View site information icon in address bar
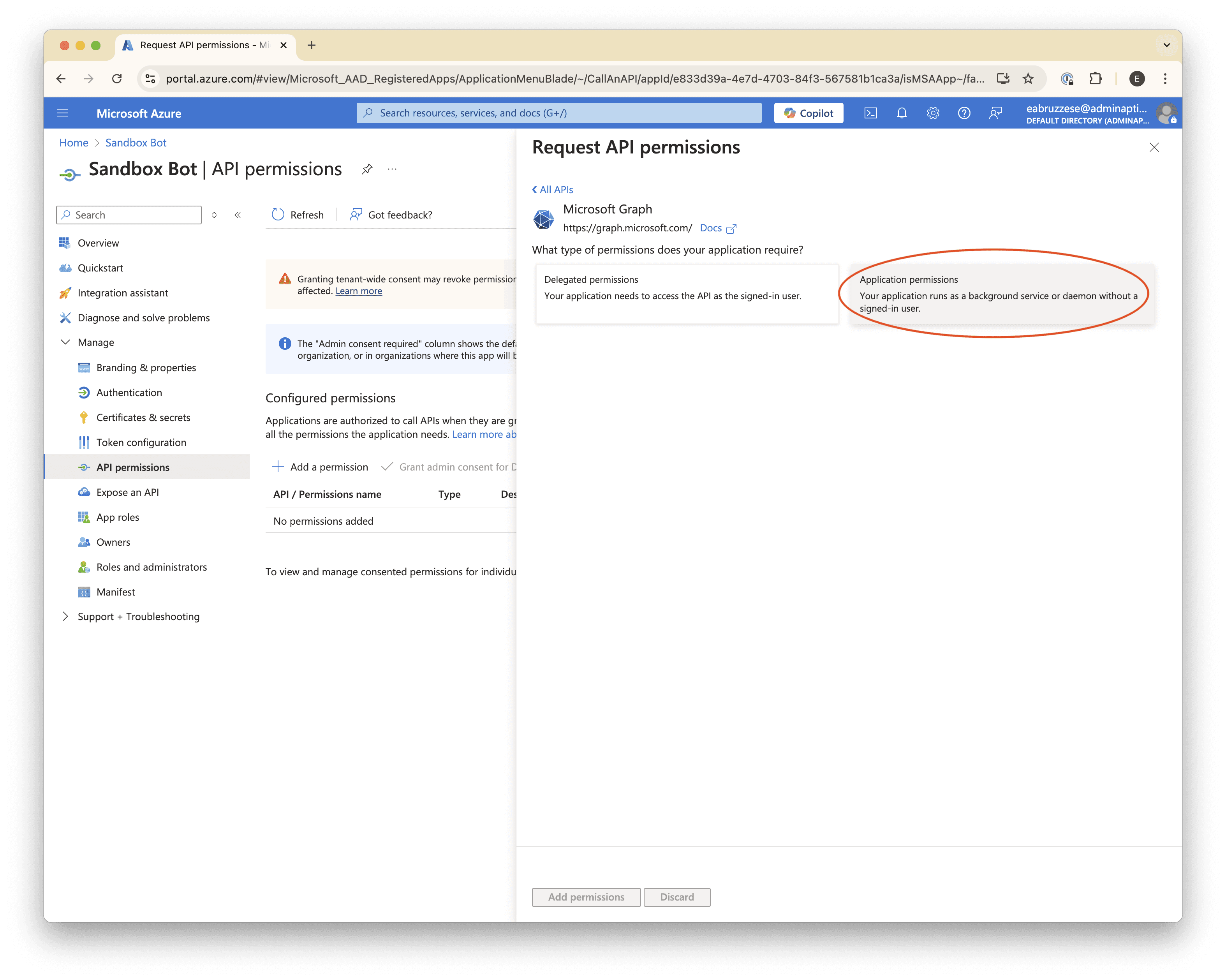This screenshot has width=1226, height=980. (x=151, y=79)
